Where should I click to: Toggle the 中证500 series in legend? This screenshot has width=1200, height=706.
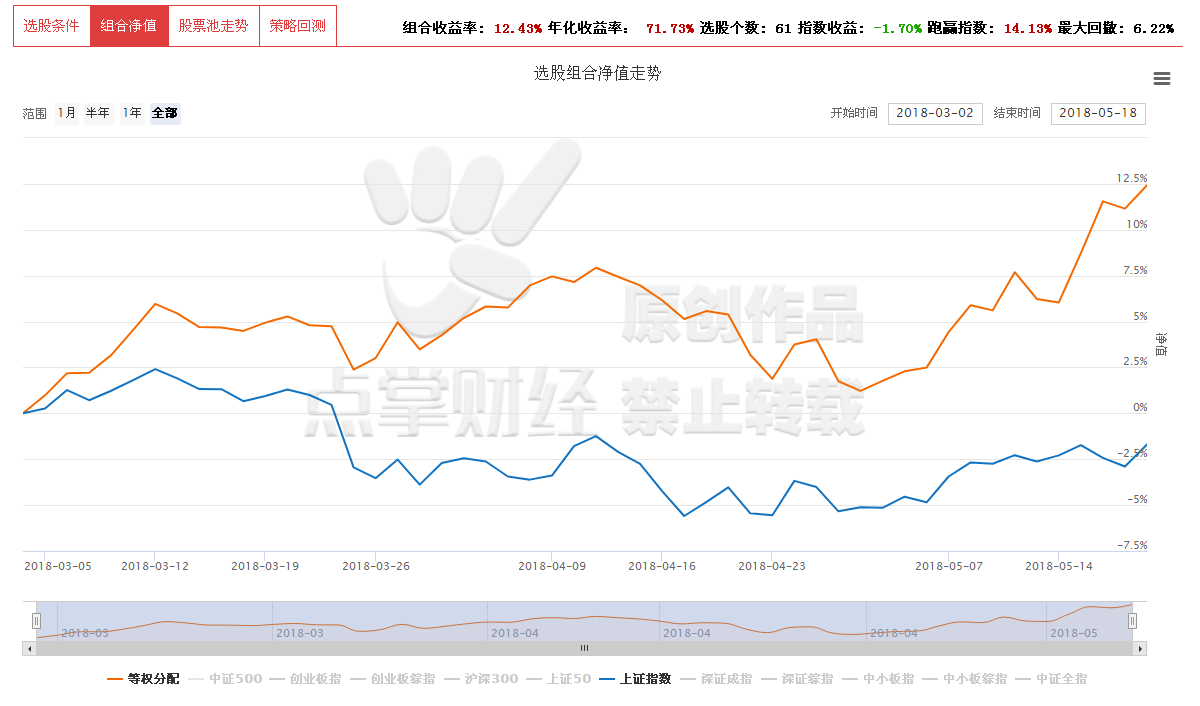point(224,679)
